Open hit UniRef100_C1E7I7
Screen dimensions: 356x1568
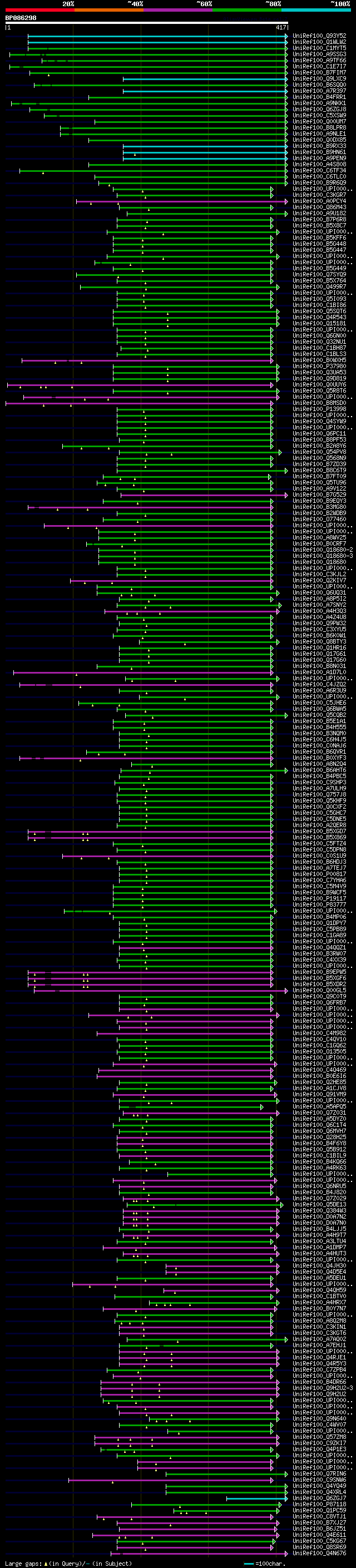[x=319, y=66]
